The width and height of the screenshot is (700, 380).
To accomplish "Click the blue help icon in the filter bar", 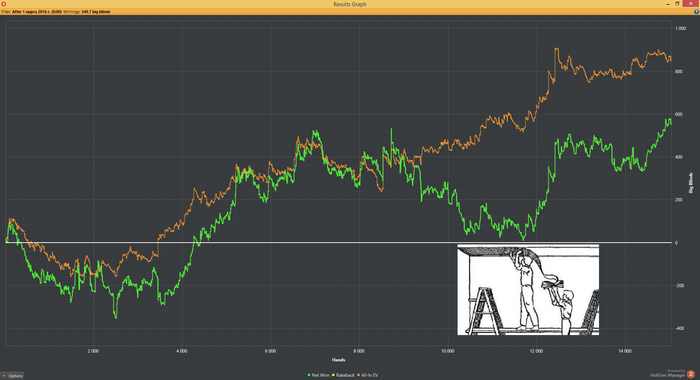I will [696, 12].
